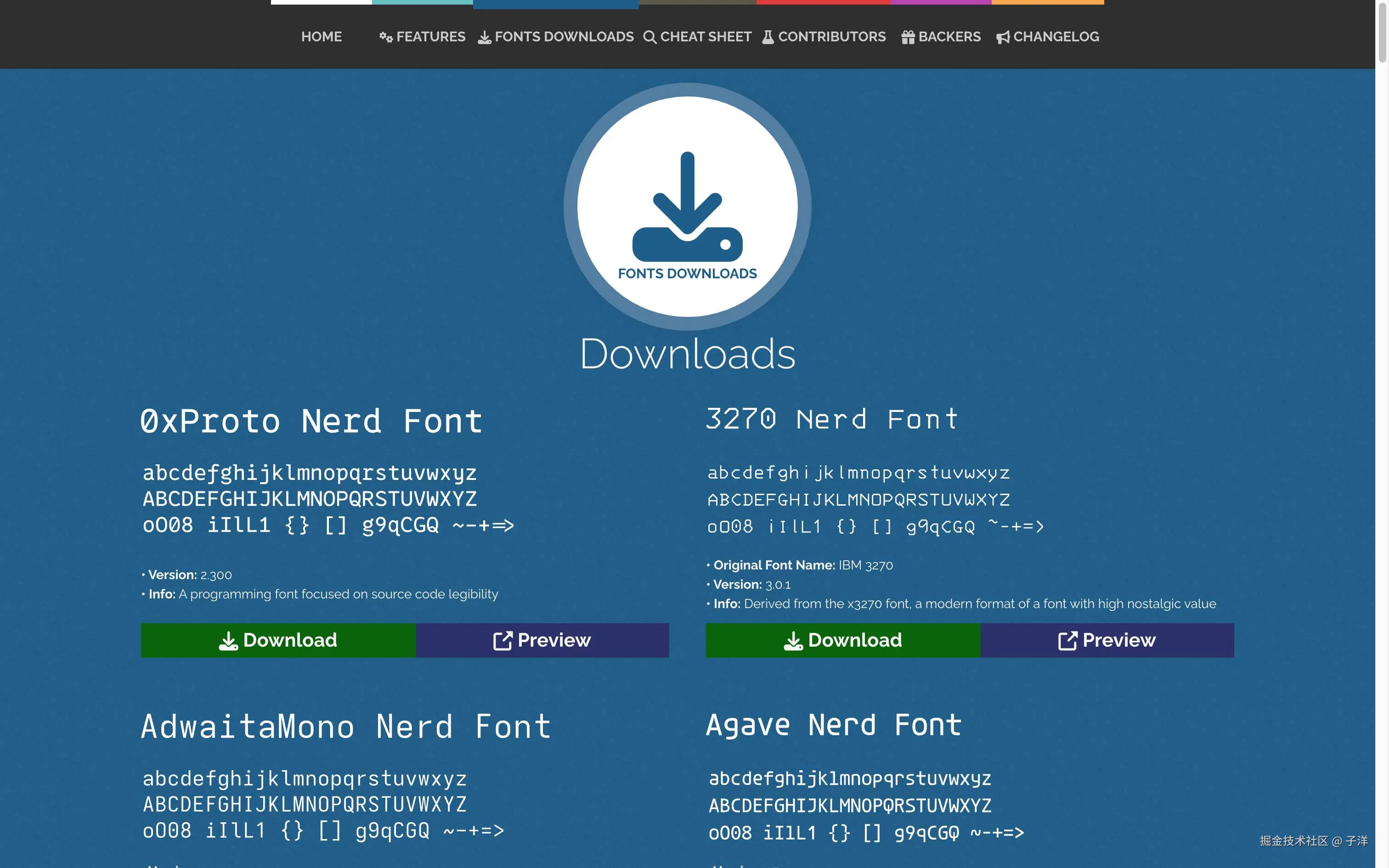Download the 0xProto Nerd Font

(x=278, y=640)
